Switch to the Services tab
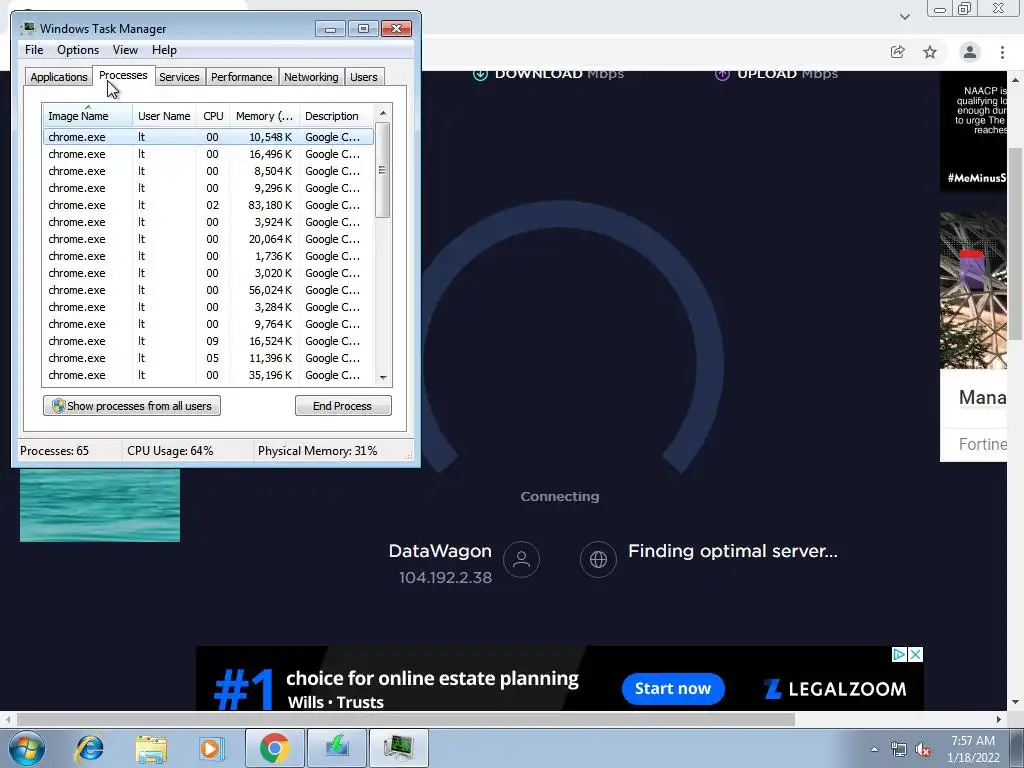The image size is (1024, 768). (179, 77)
